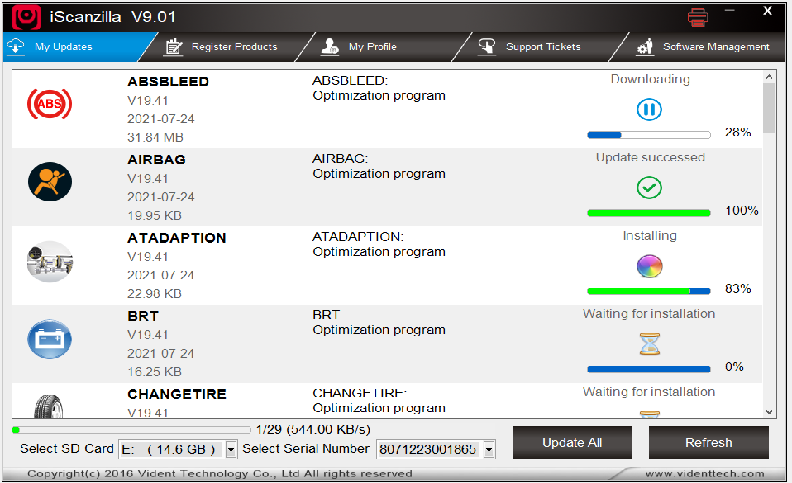Pause the ABSBLEED download
792x483 pixels.
point(649,109)
